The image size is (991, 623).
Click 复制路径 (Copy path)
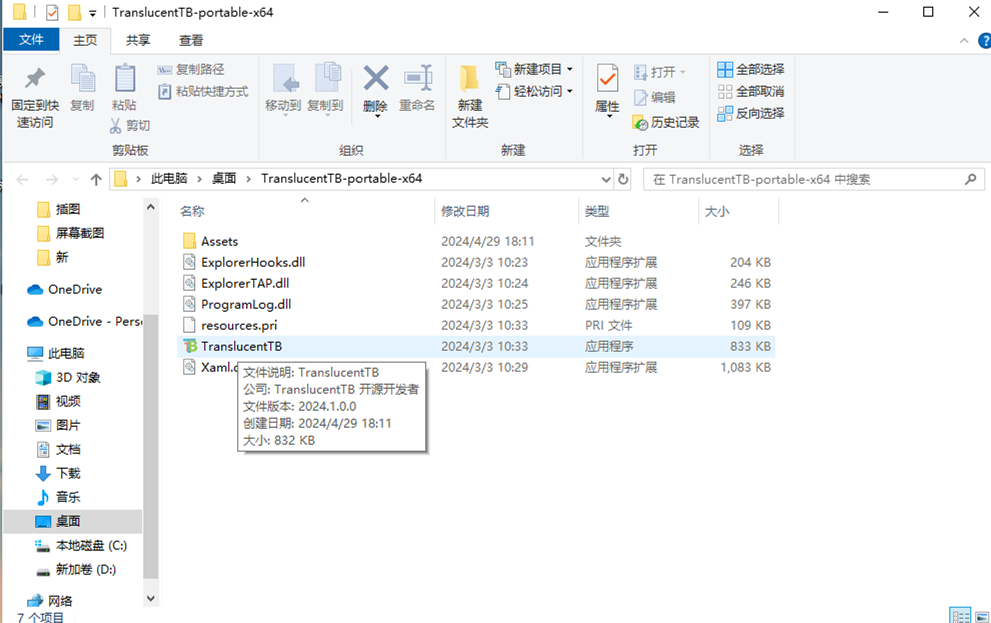point(191,70)
